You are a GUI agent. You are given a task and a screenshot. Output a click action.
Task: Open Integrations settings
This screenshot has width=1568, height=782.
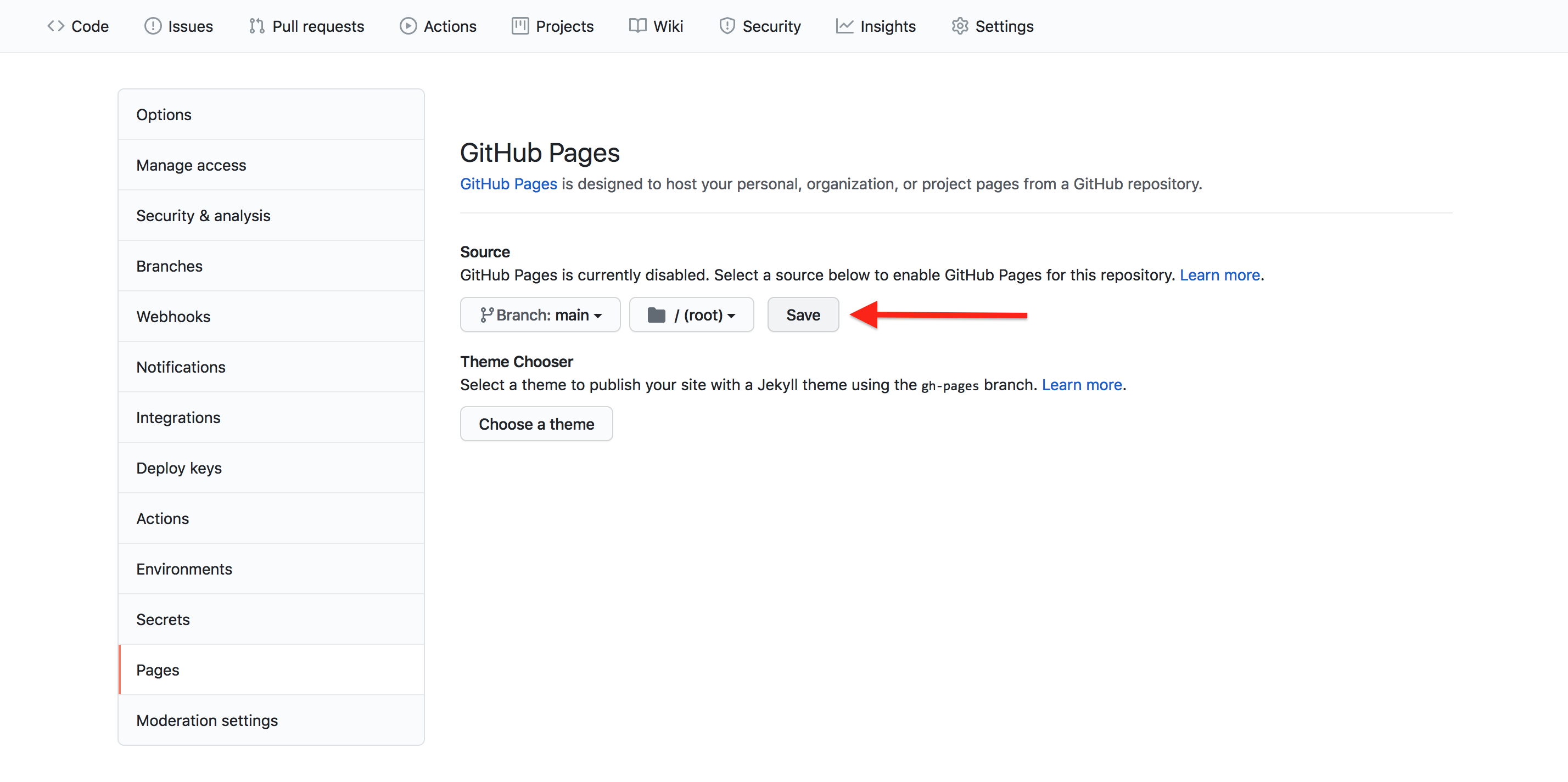click(x=271, y=418)
